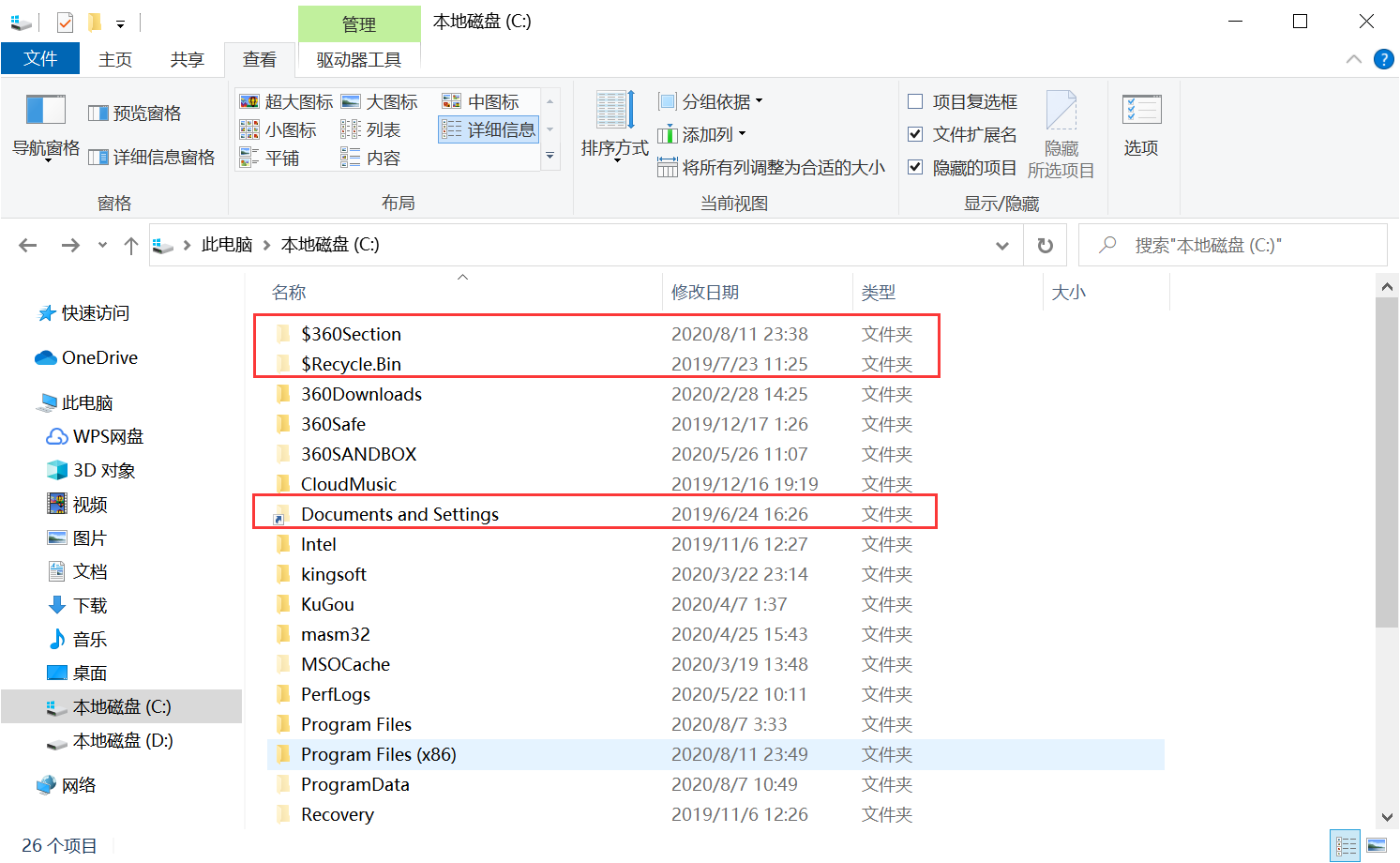This screenshot has height=863, width=1400.
Task: Select 下载 in the navigation pane
Action: (x=79, y=605)
